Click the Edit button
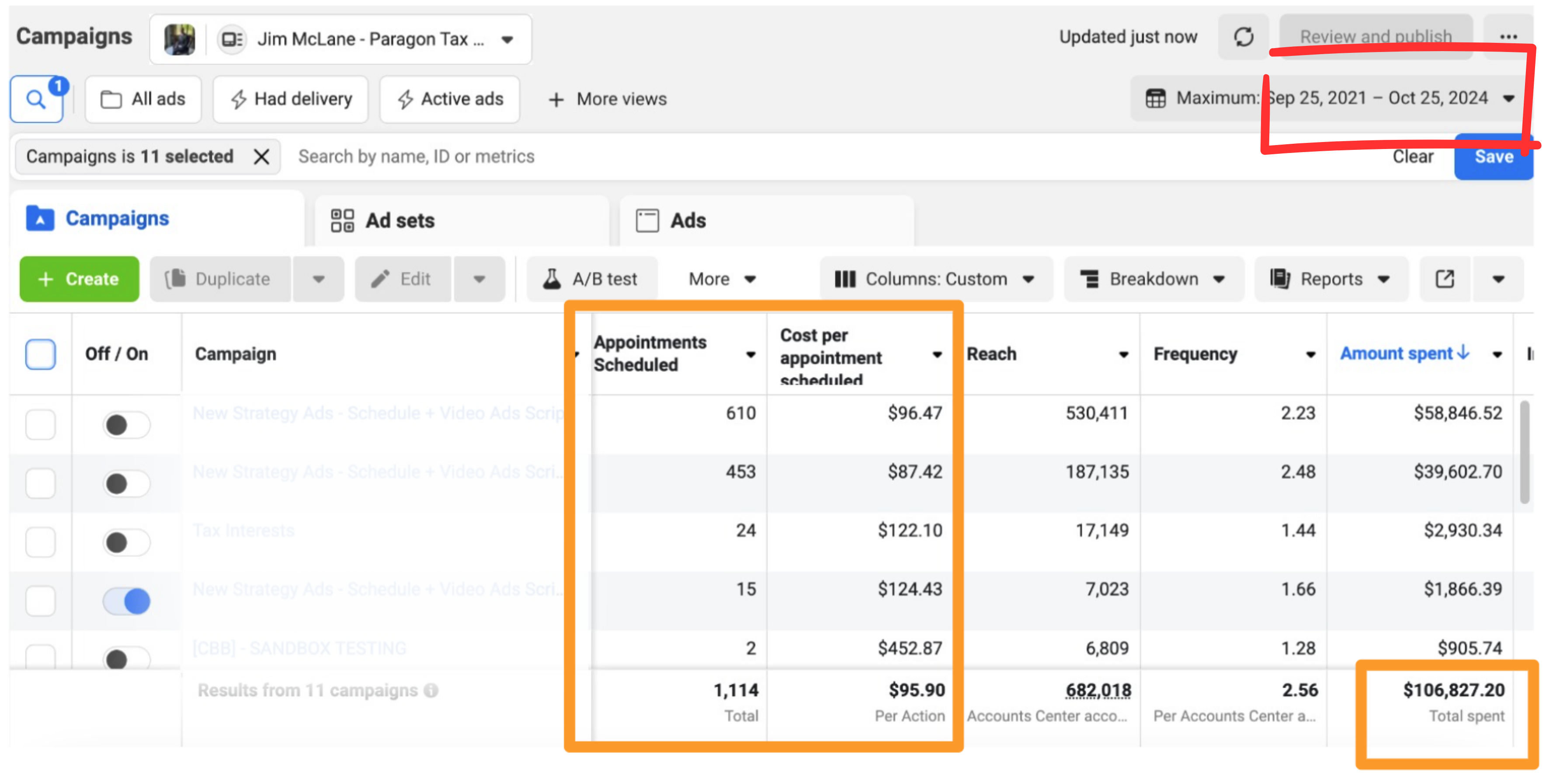The height and width of the screenshot is (784, 1560). (x=403, y=279)
